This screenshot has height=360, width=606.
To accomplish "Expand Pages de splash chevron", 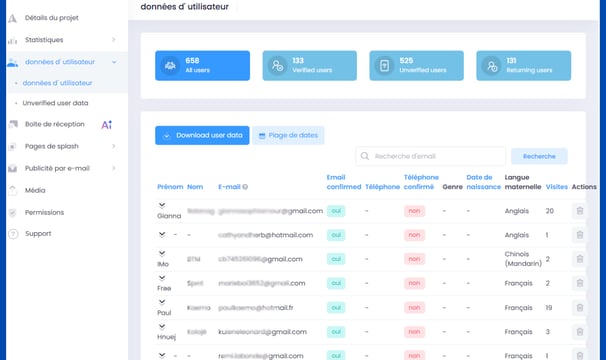I will 114,146.
